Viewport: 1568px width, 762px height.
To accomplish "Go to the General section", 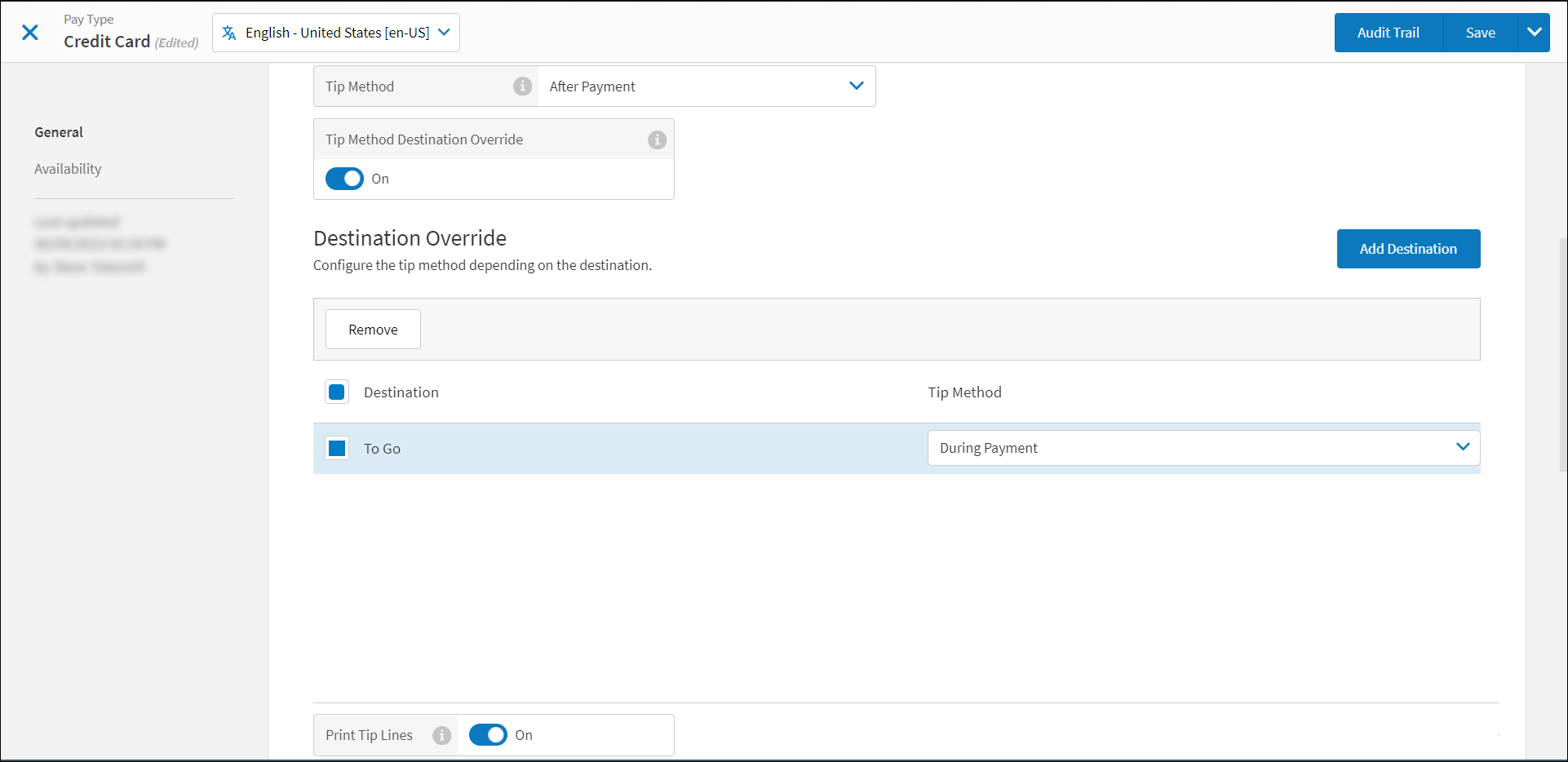I will 59,132.
